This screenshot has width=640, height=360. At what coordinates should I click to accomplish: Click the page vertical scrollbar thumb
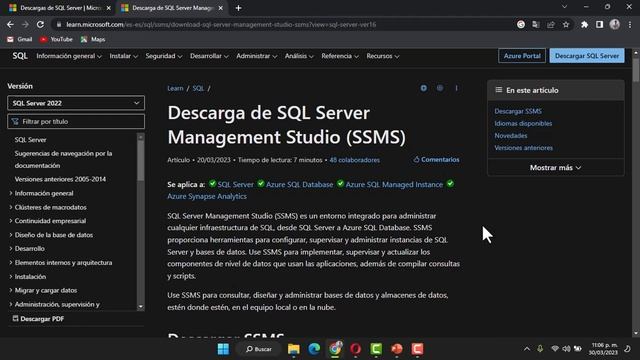click(636, 69)
